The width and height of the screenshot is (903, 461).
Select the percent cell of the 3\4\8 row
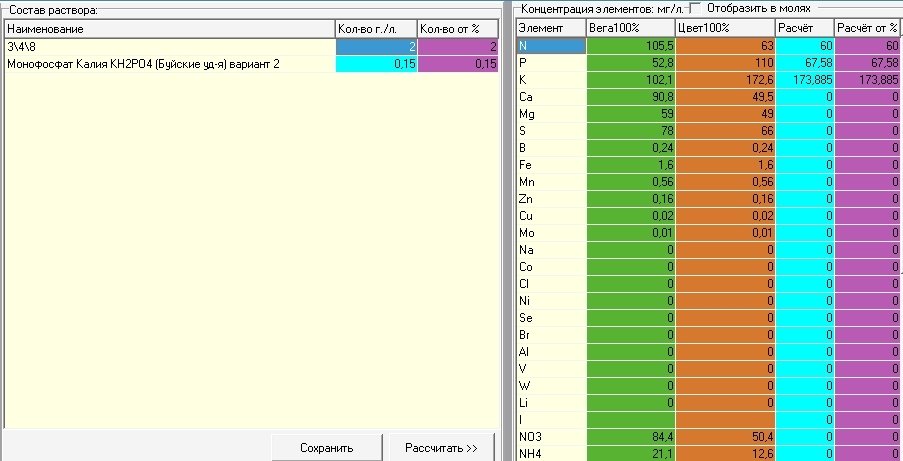click(x=458, y=47)
